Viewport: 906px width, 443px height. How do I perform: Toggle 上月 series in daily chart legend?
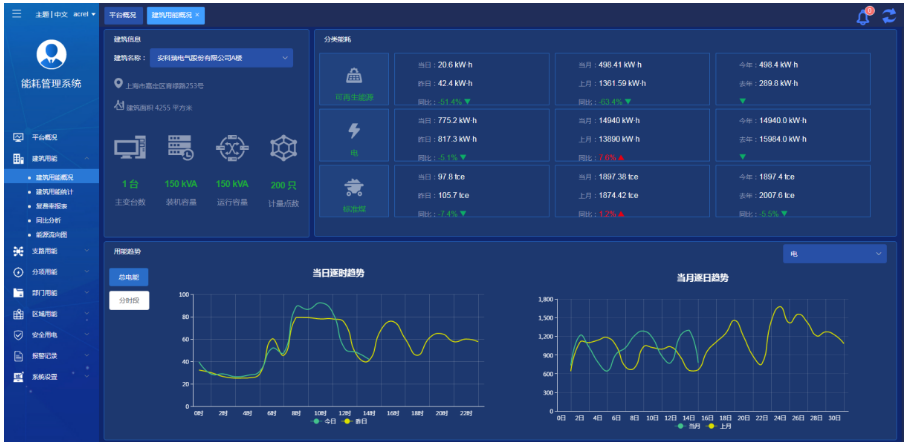[717, 426]
